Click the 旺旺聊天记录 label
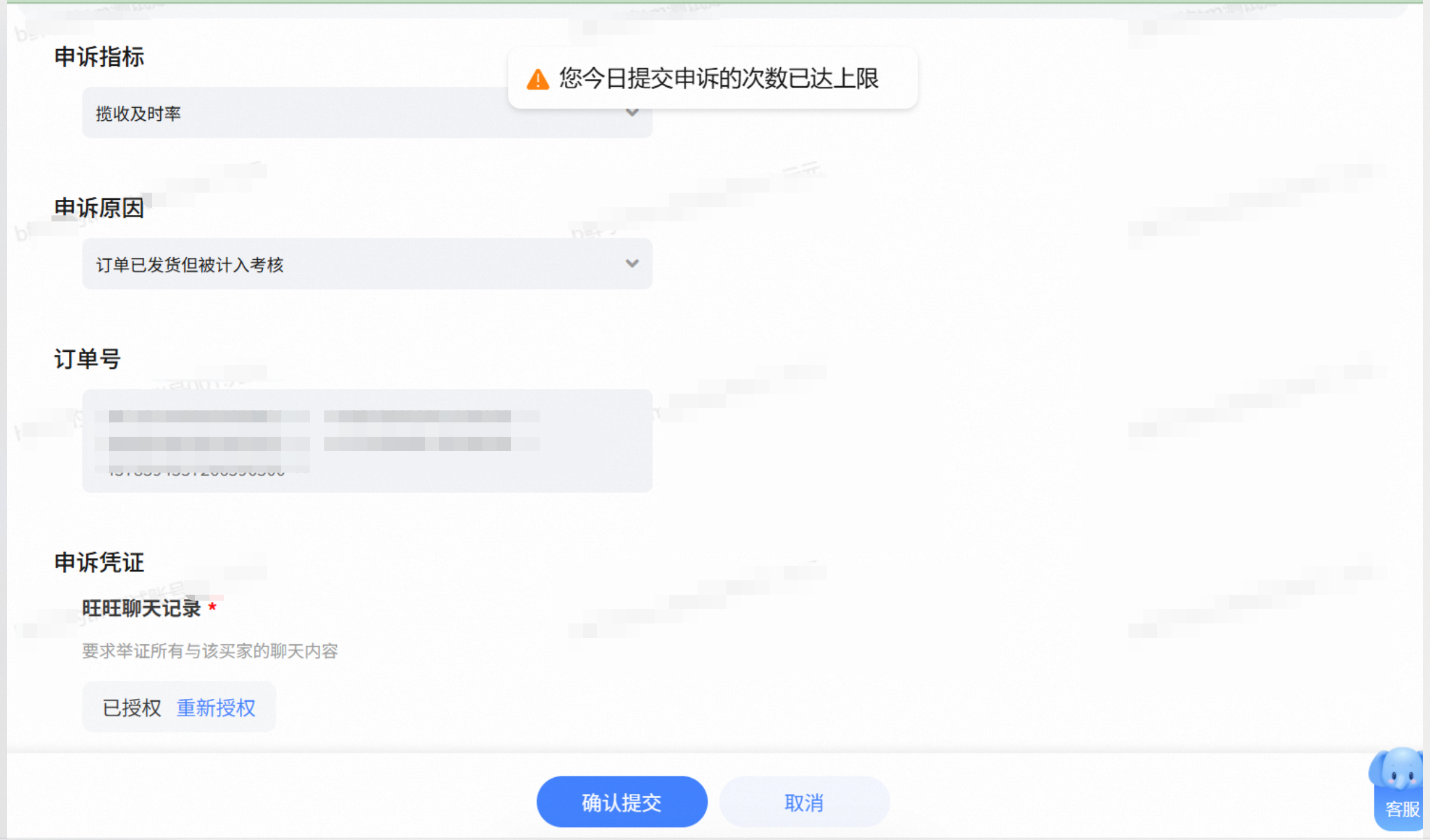The width and height of the screenshot is (1430, 840). point(141,608)
